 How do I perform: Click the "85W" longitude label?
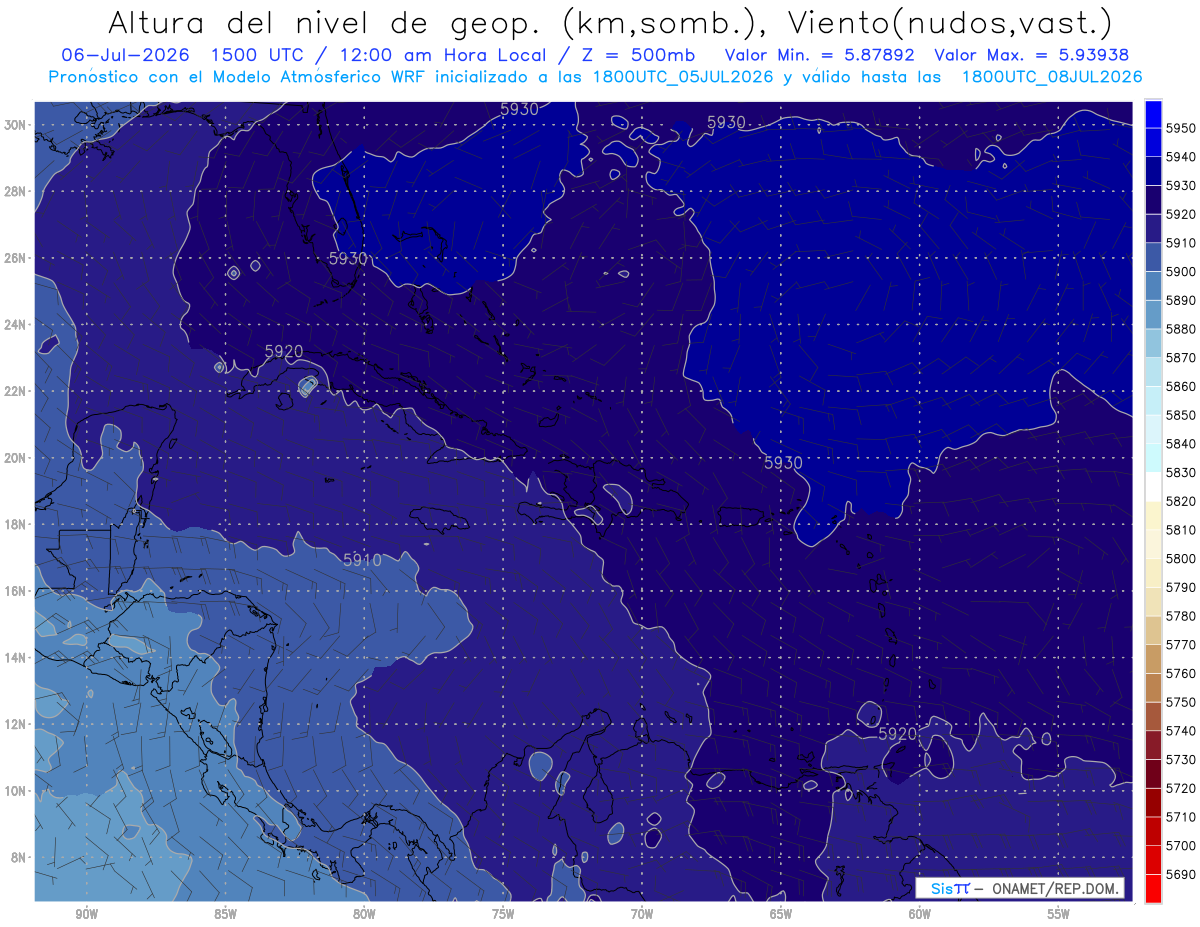click(225, 915)
